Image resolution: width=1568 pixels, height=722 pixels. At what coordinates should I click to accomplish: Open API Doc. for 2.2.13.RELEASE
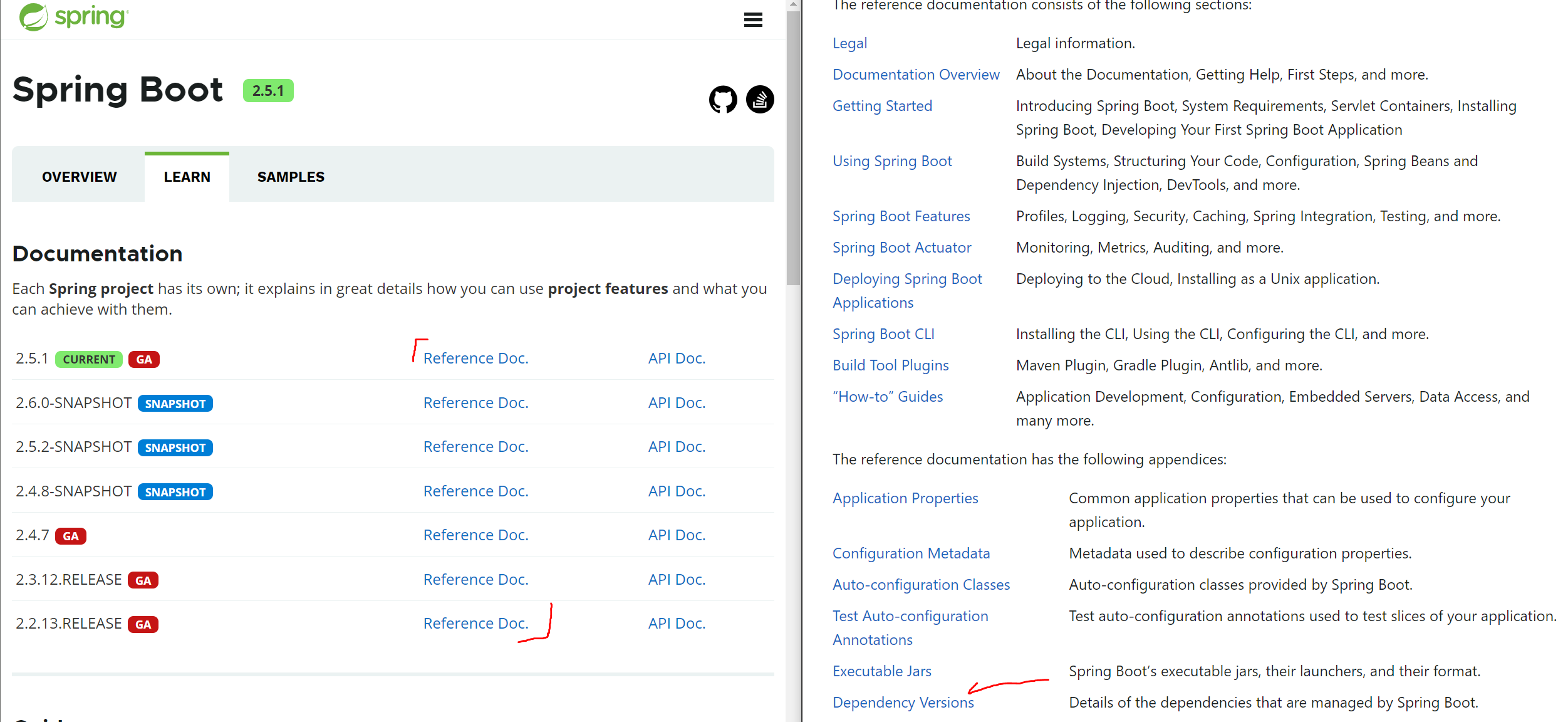[677, 624]
